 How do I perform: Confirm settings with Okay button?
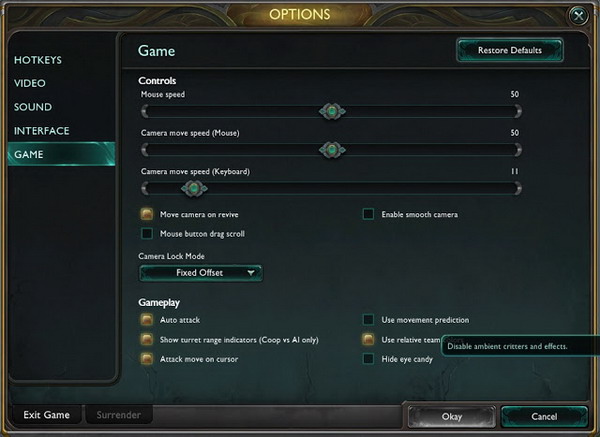(451, 416)
